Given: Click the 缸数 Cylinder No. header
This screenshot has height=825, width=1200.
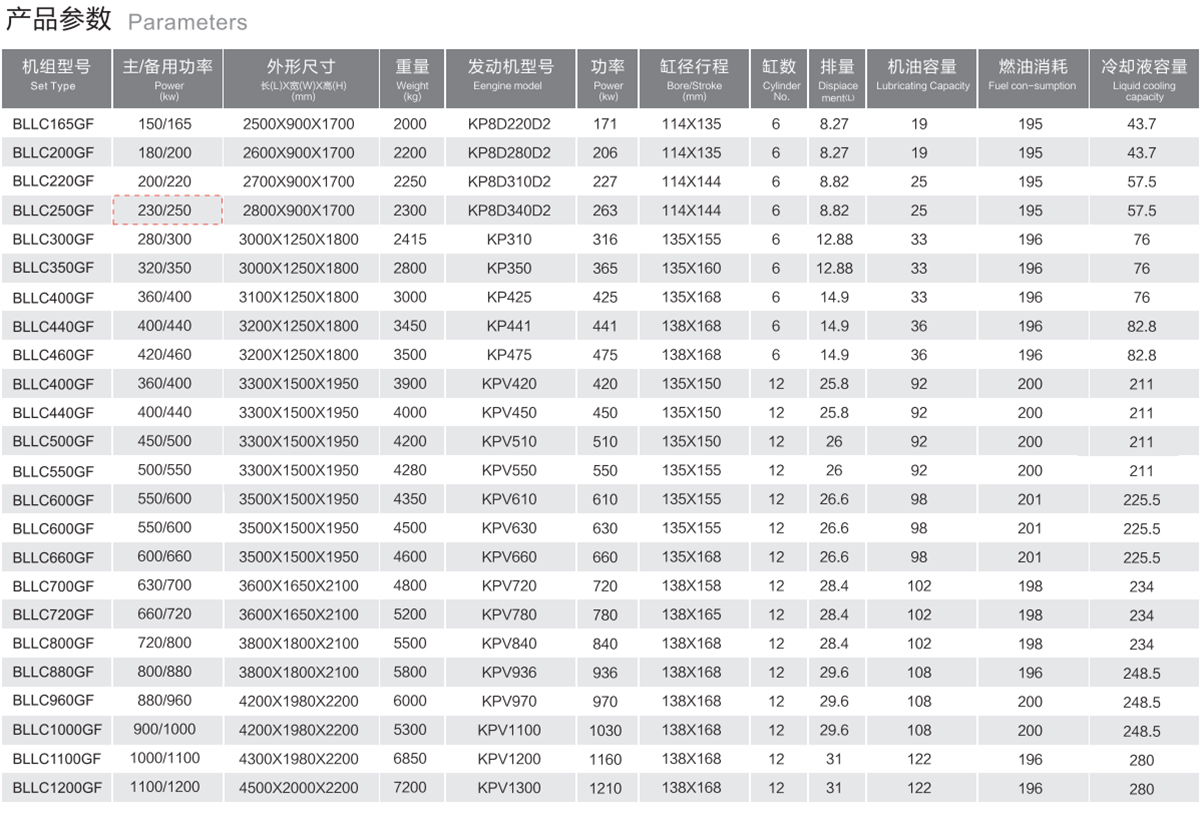Looking at the screenshot, I should [x=779, y=76].
